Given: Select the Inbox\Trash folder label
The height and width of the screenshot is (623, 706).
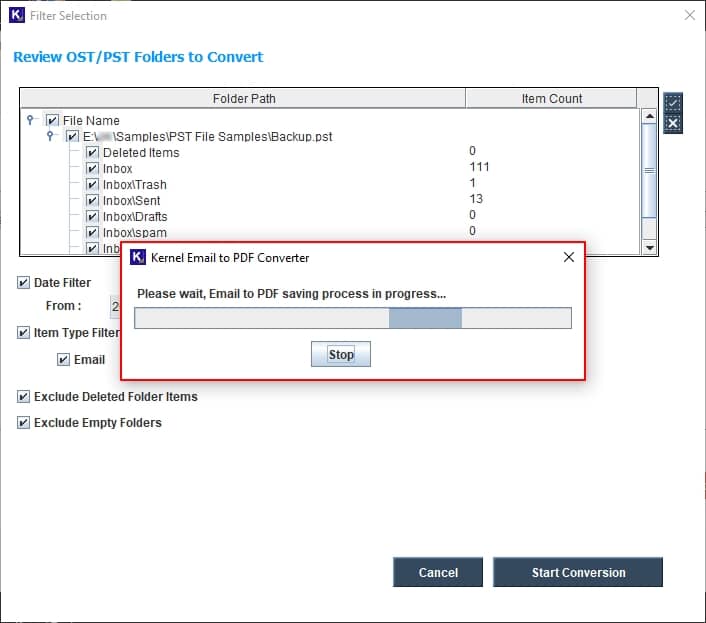Looking at the screenshot, I should (135, 185).
